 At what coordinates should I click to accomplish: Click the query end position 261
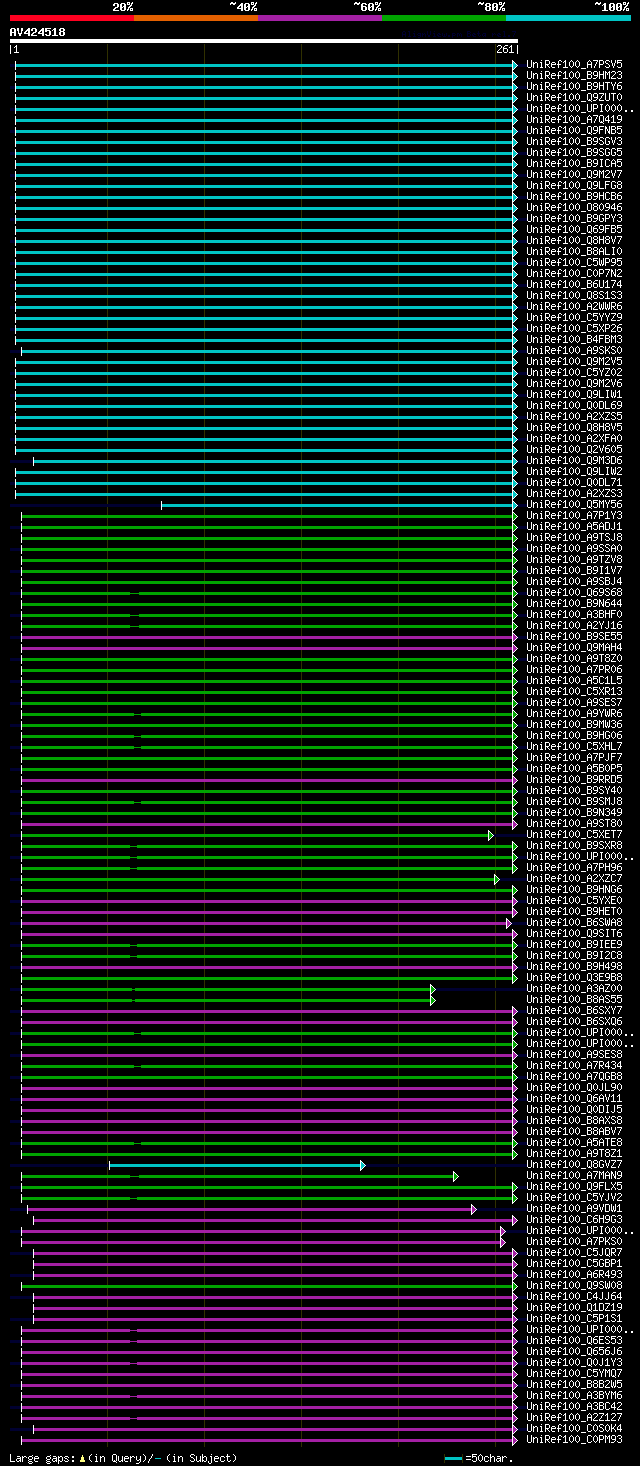pyautogui.click(x=505, y=49)
